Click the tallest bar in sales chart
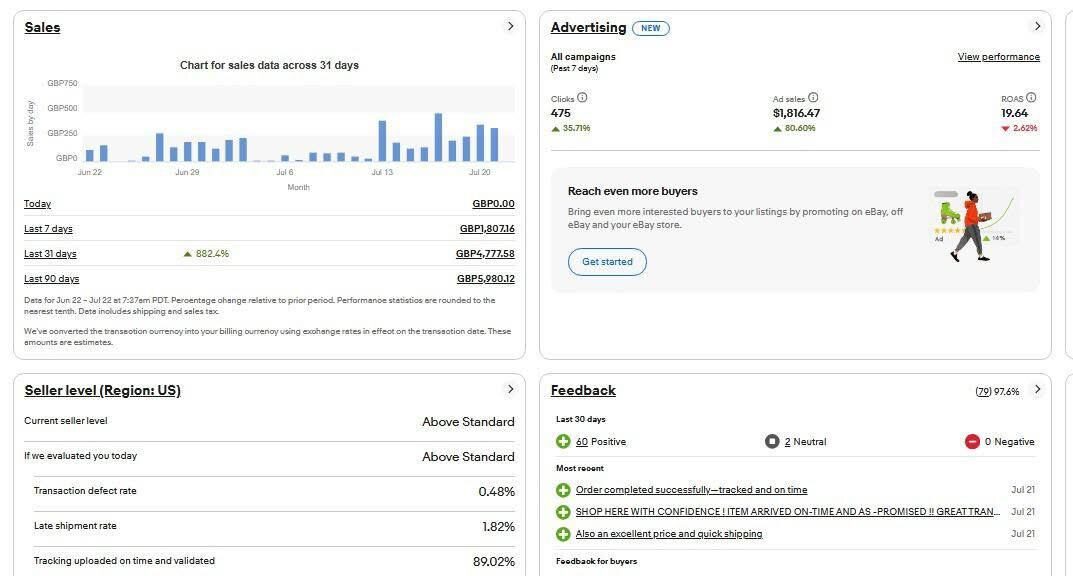Image resolution: width=1073 pixels, height=576 pixels. point(438,137)
